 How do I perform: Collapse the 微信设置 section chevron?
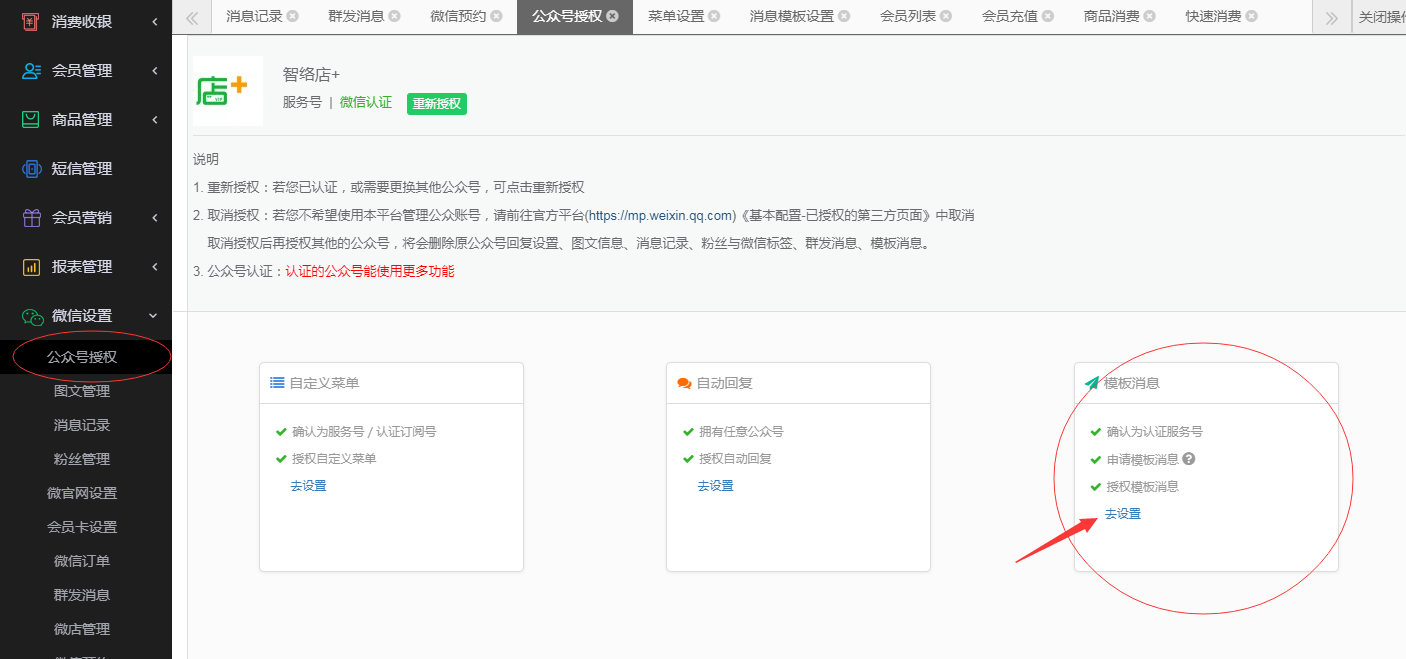(x=152, y=315)
